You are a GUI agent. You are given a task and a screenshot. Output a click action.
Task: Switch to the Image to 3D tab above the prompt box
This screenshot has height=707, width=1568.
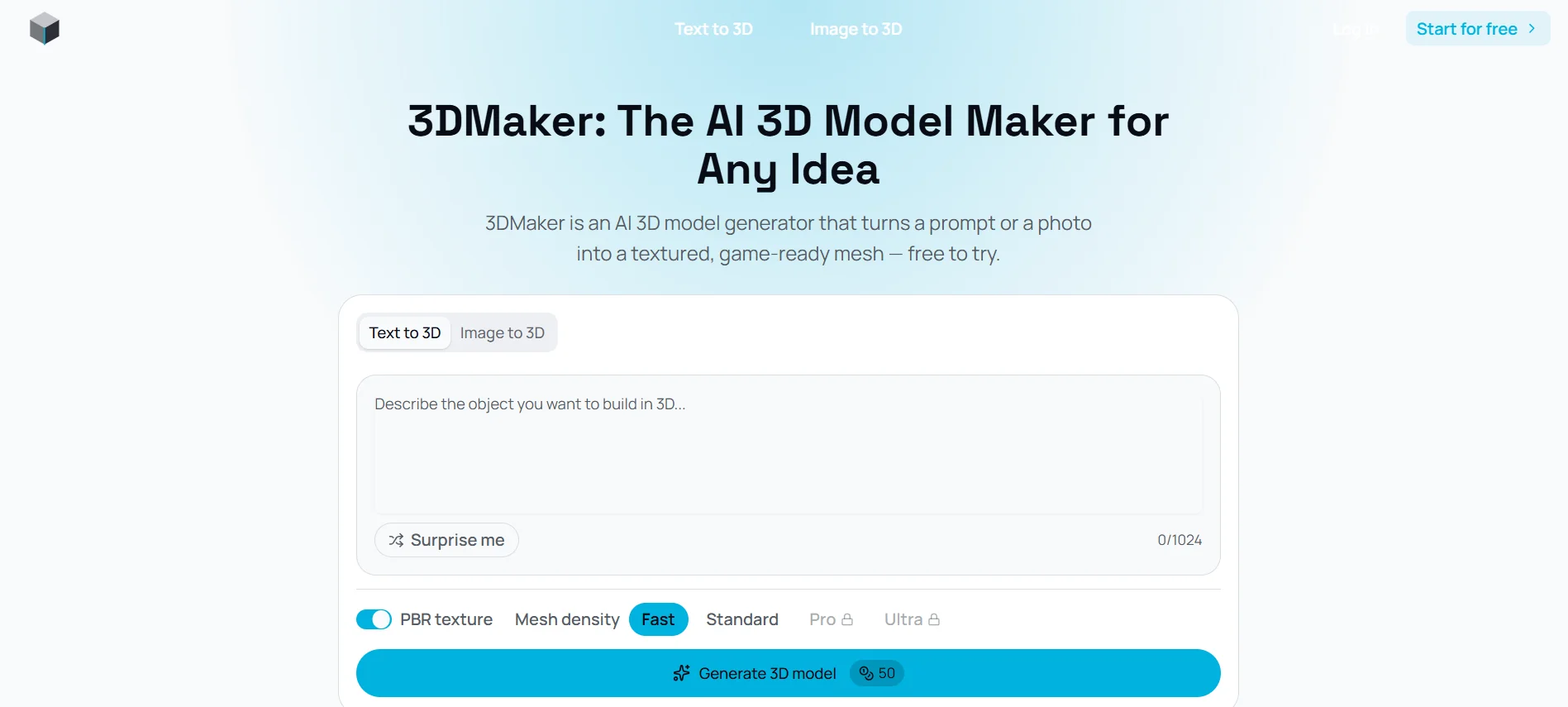(503, 332)
